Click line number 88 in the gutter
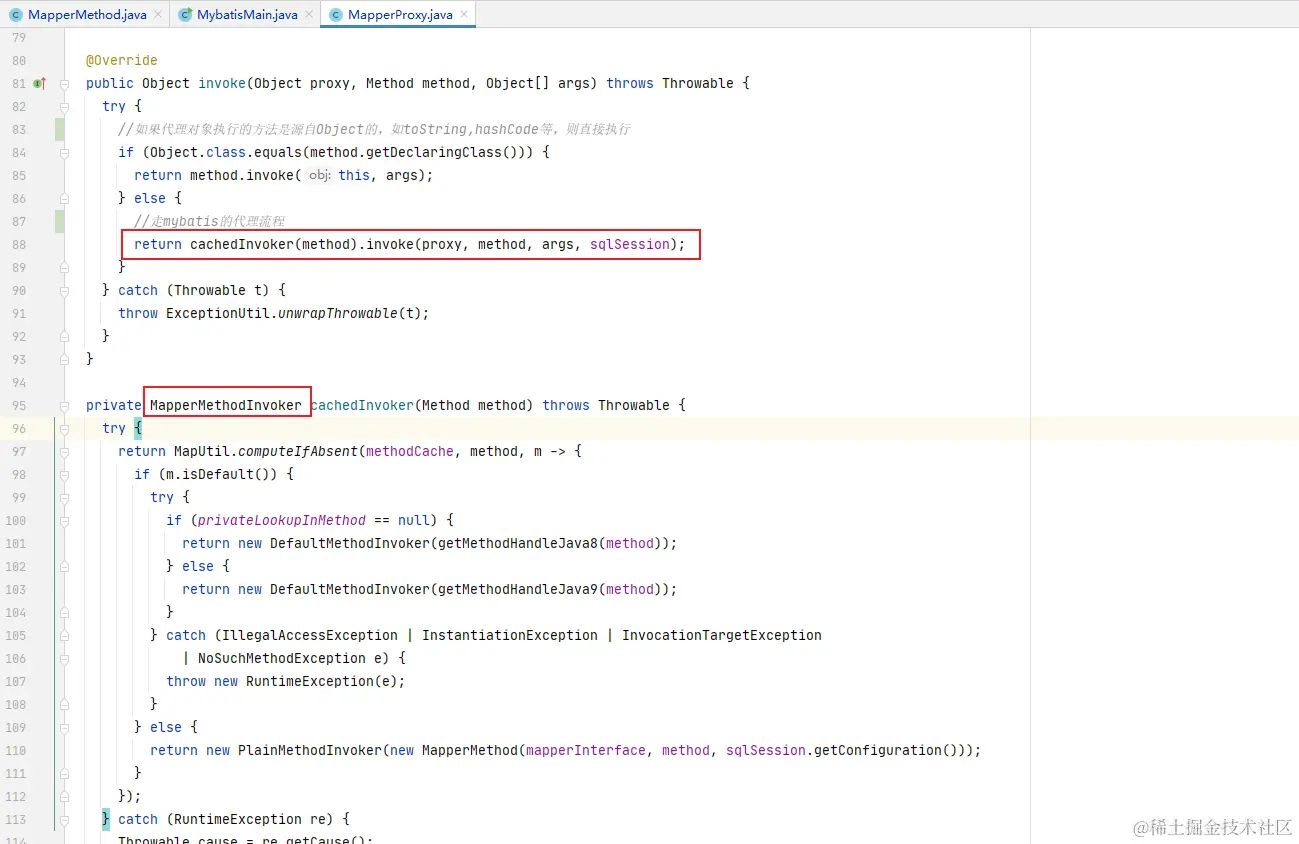Viewport: 1299px width, 844px height. (x=19, y=244)
